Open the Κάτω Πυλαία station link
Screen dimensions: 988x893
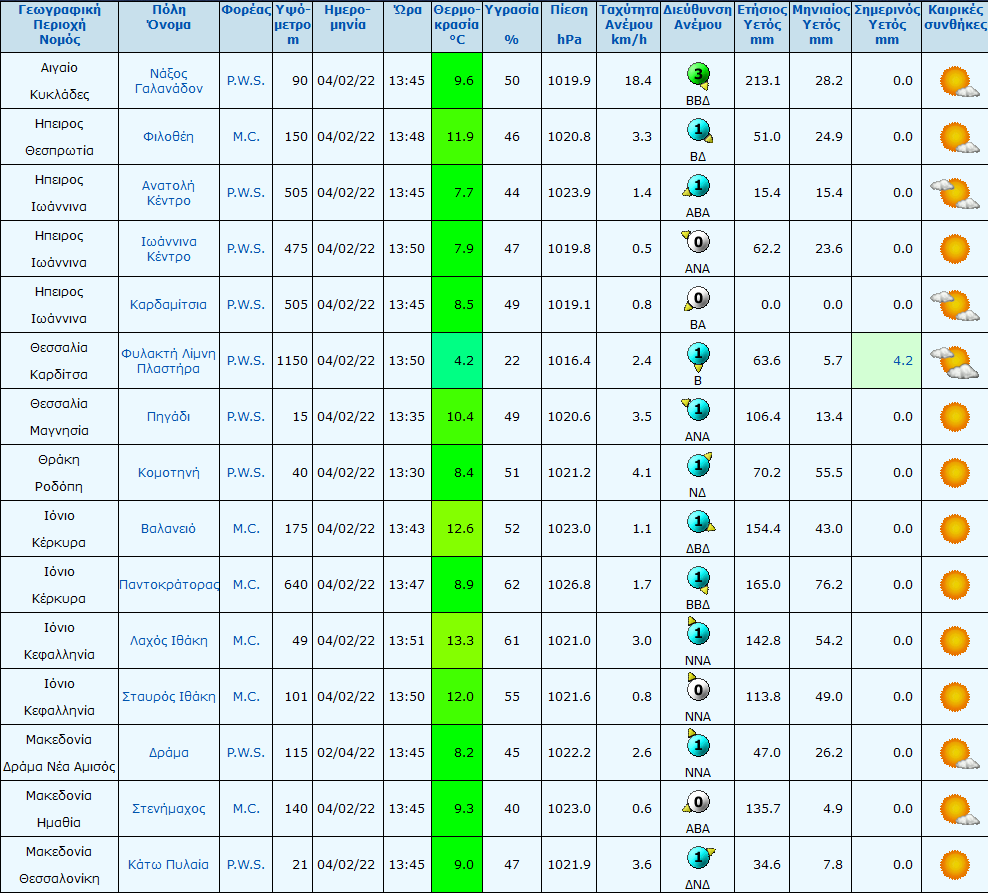coord(168,865)
